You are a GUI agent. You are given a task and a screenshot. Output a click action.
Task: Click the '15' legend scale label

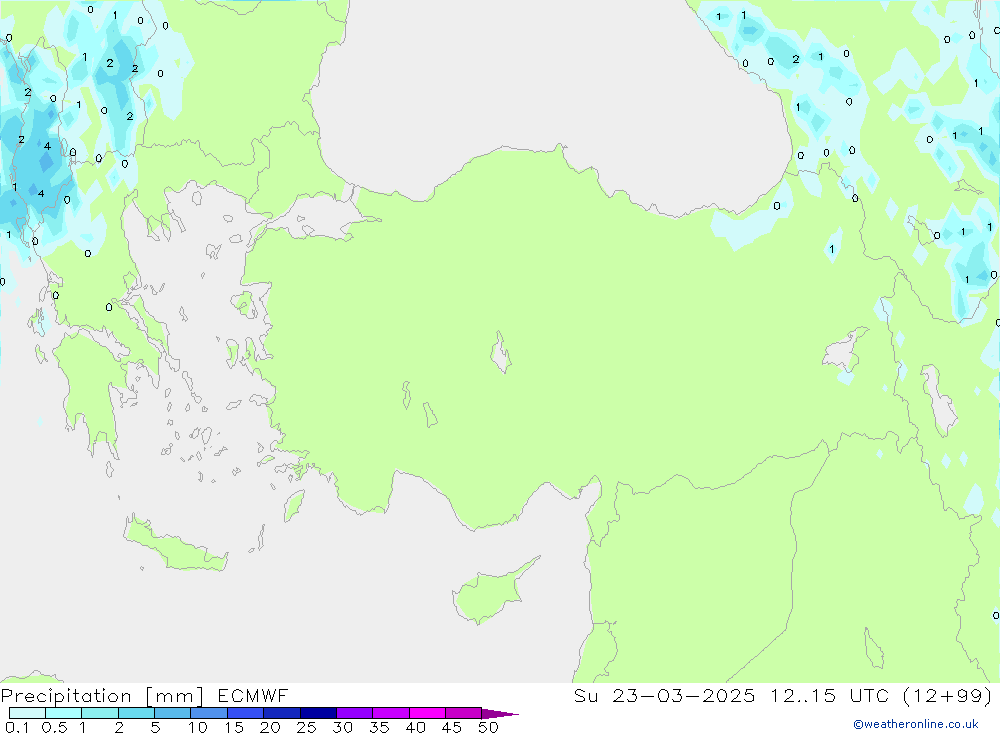[x=233, y=727]
